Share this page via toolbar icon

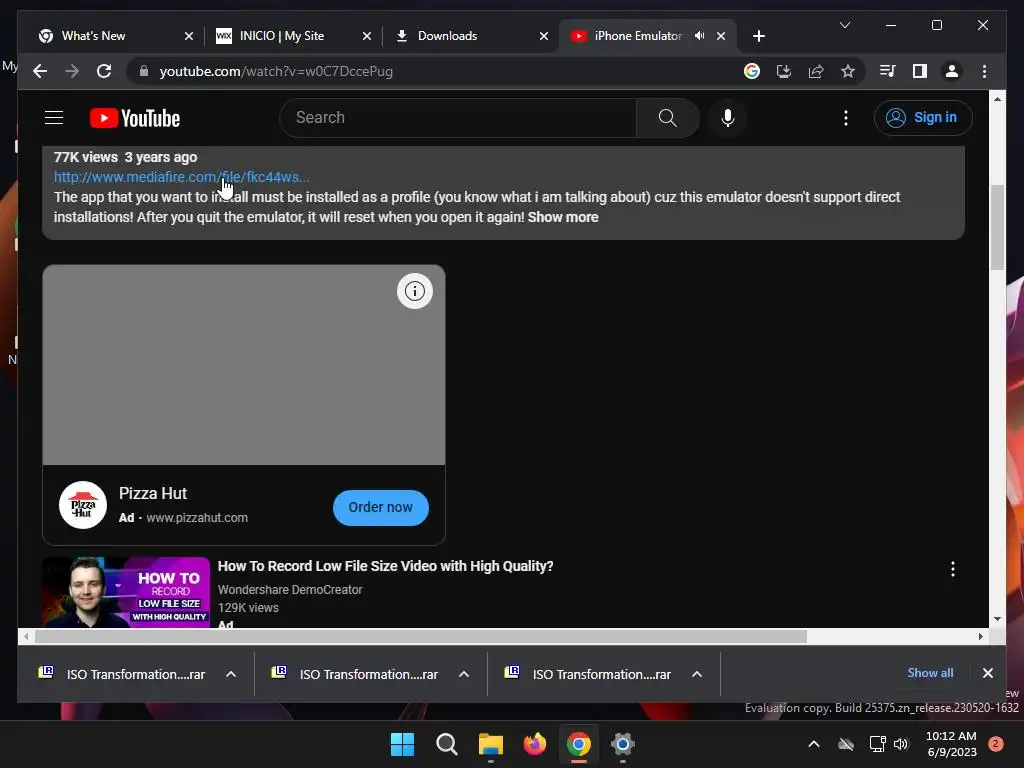pyautogui.click(x=816, y=71)
